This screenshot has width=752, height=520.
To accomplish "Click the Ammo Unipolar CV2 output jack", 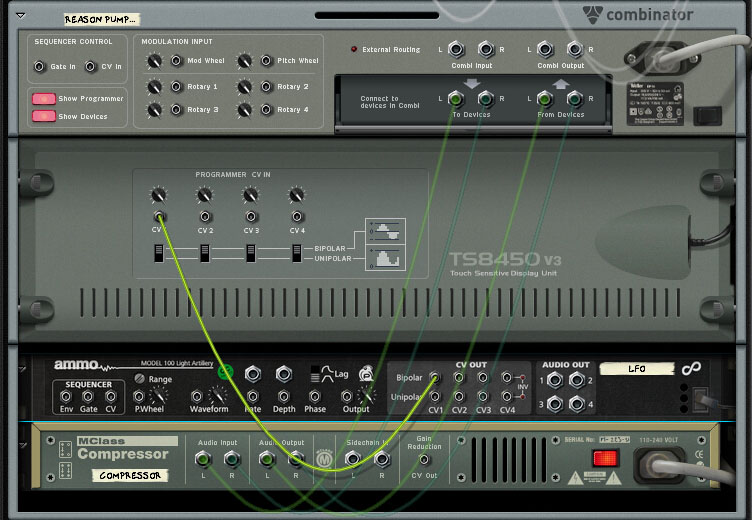I will pyautogui.click(x=459, y=396).
